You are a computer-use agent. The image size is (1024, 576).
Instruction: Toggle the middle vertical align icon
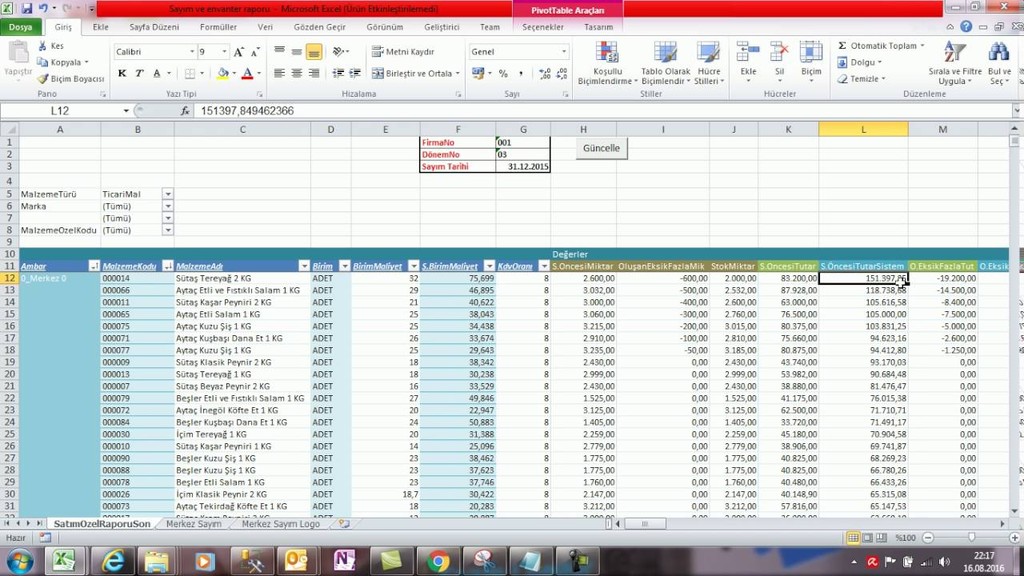[296, 52]
